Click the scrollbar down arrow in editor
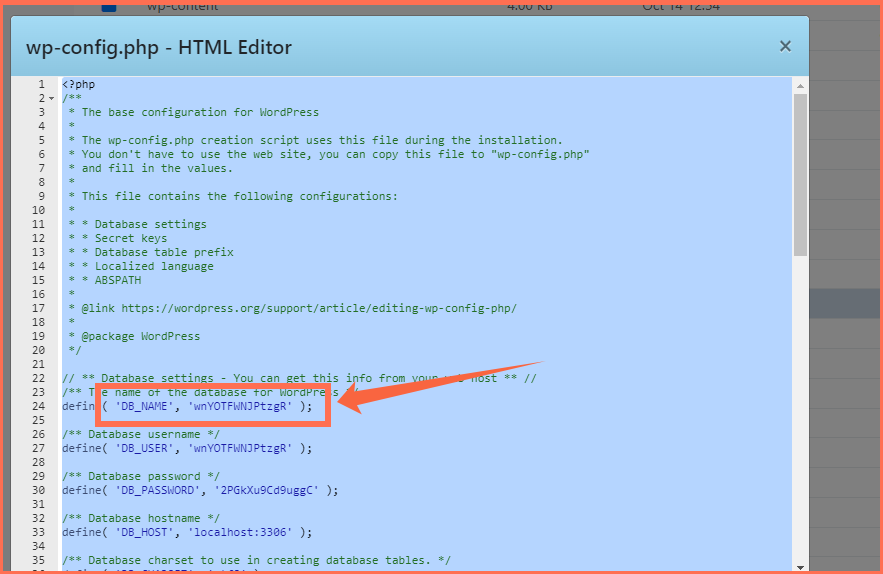 pos(800,567)
